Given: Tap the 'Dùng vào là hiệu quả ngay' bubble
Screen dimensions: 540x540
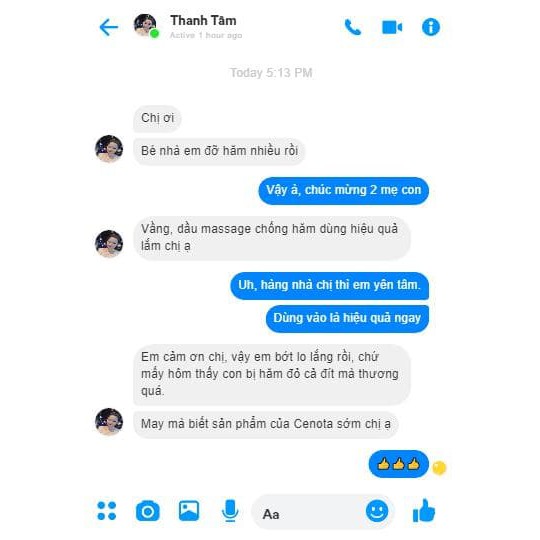Looking at the screenshot, I should pyautogui.click(x=347, y=319).
